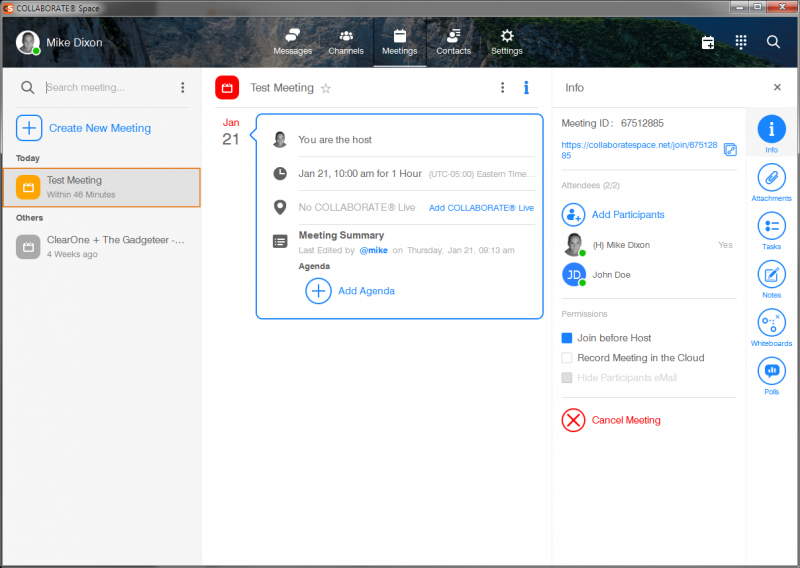800x568 pixels.
Task: Click the Meeting Summary list icon
Action: [x=280, y=241]
